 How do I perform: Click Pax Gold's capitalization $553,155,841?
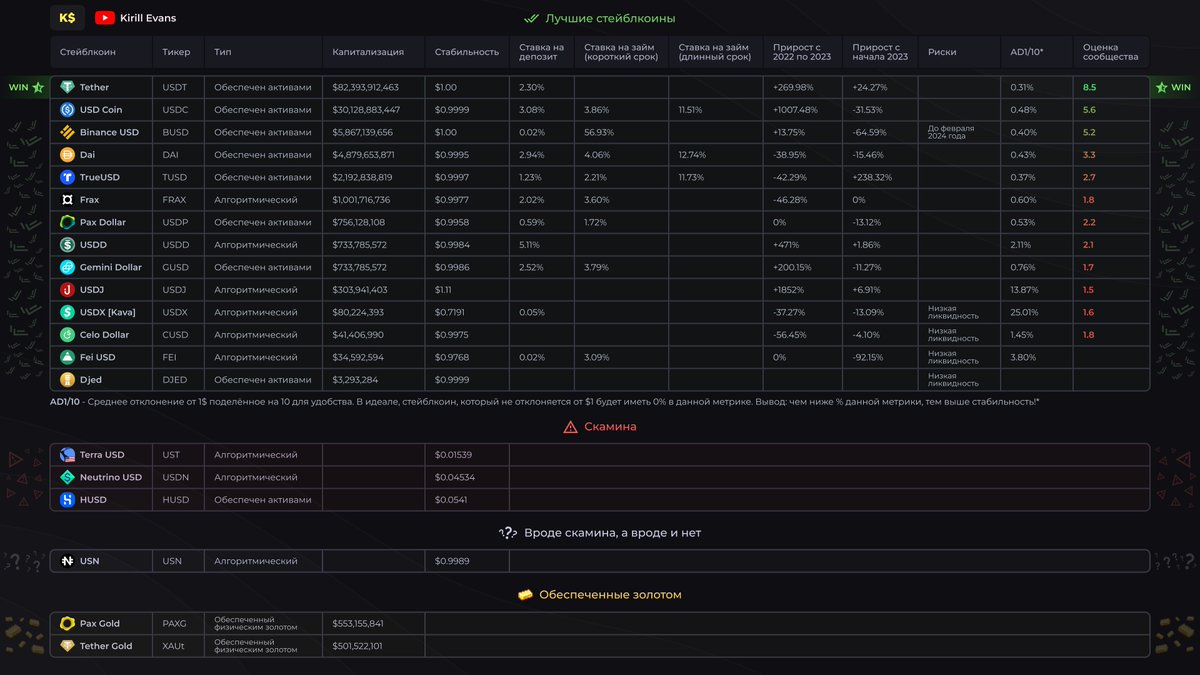click(358, 623)
